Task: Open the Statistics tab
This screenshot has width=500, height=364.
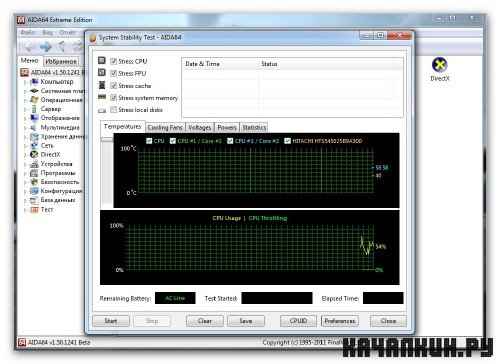Action: coord(254,127)
